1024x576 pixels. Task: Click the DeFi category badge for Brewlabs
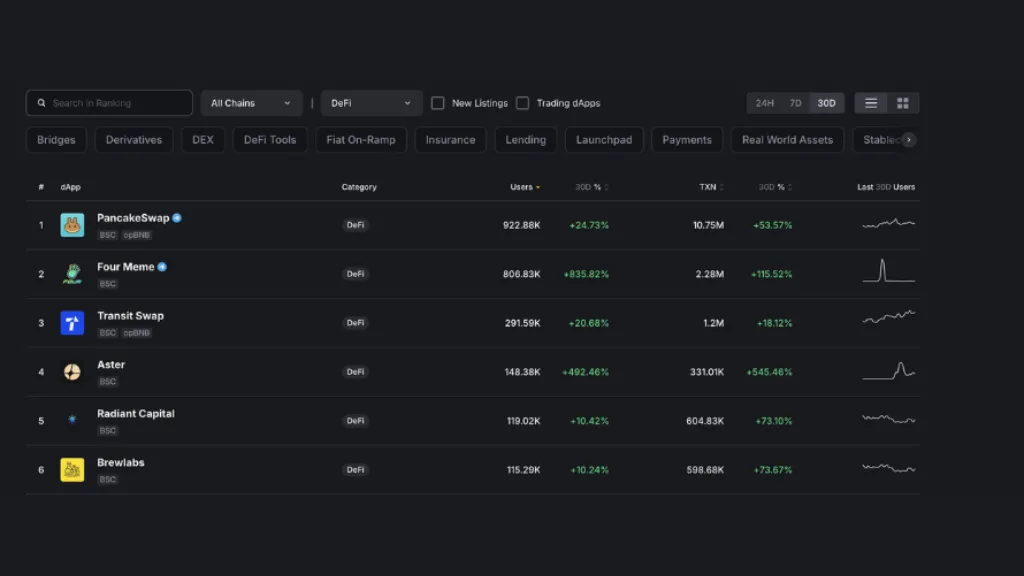[355, 470]
